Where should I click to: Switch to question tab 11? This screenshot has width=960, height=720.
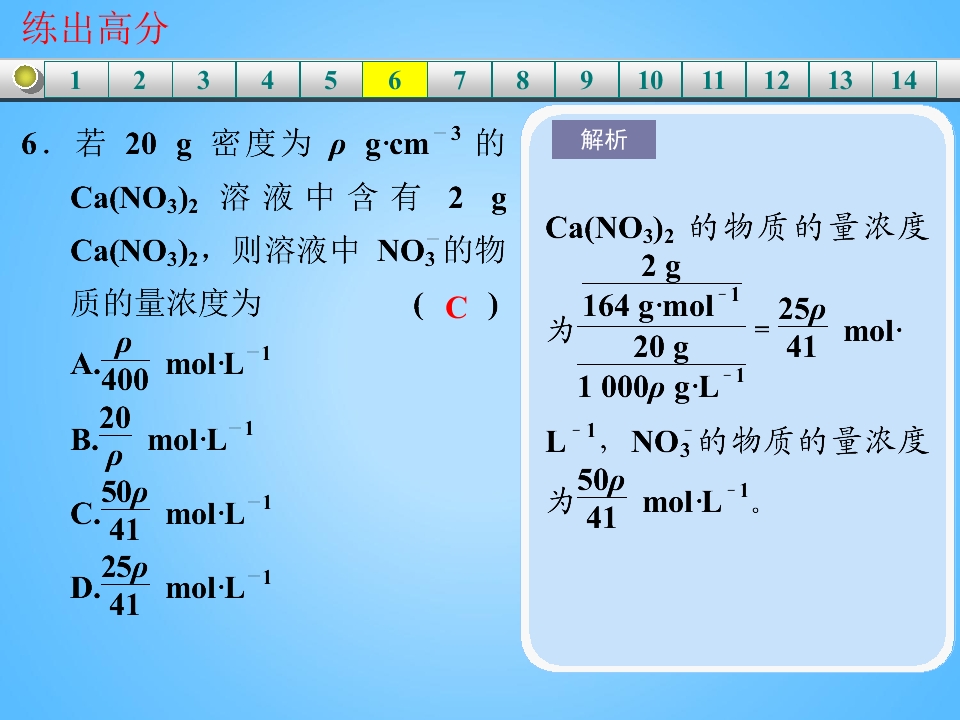[714, 80]
